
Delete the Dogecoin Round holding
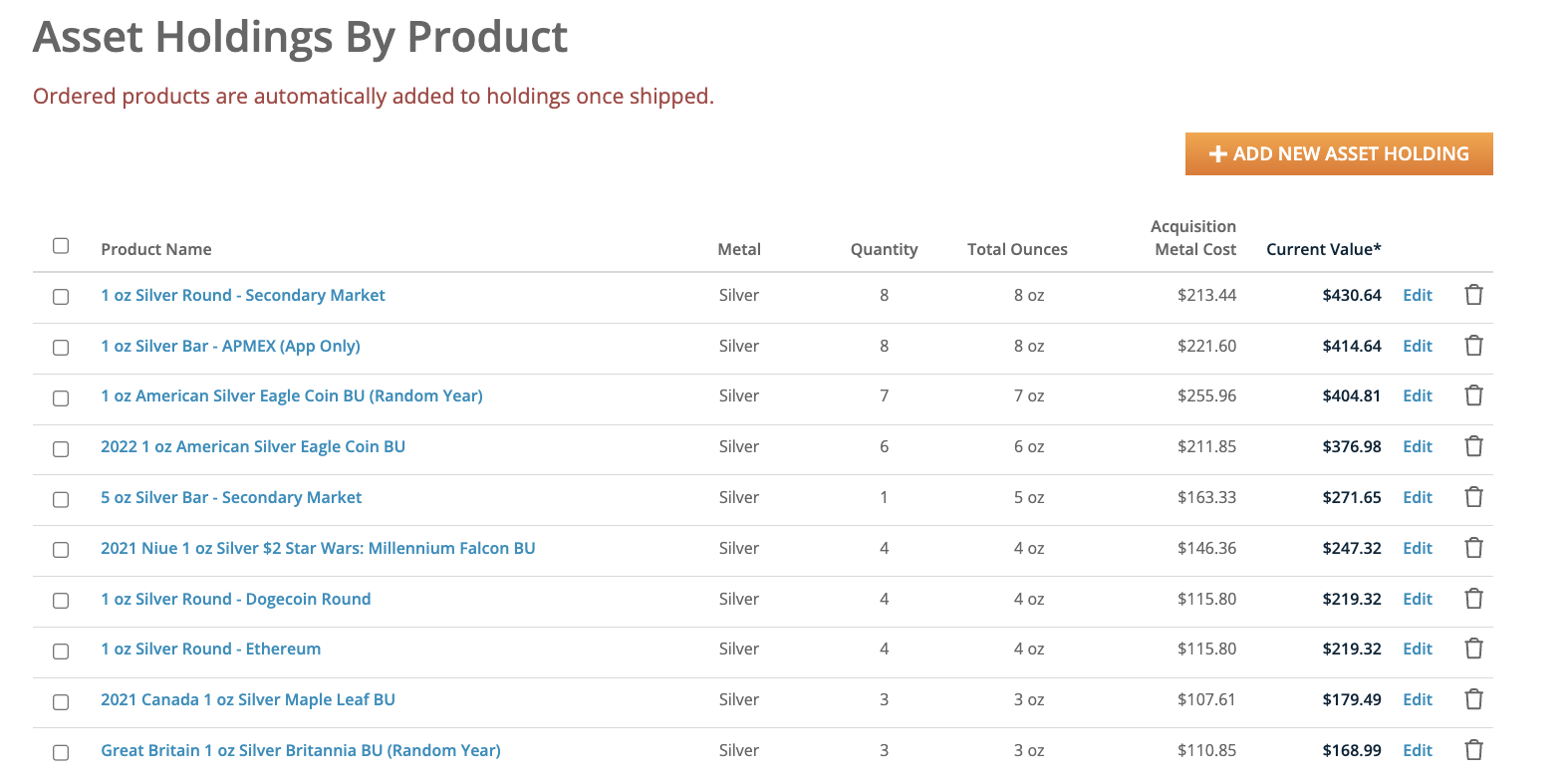coord(1473,599)
